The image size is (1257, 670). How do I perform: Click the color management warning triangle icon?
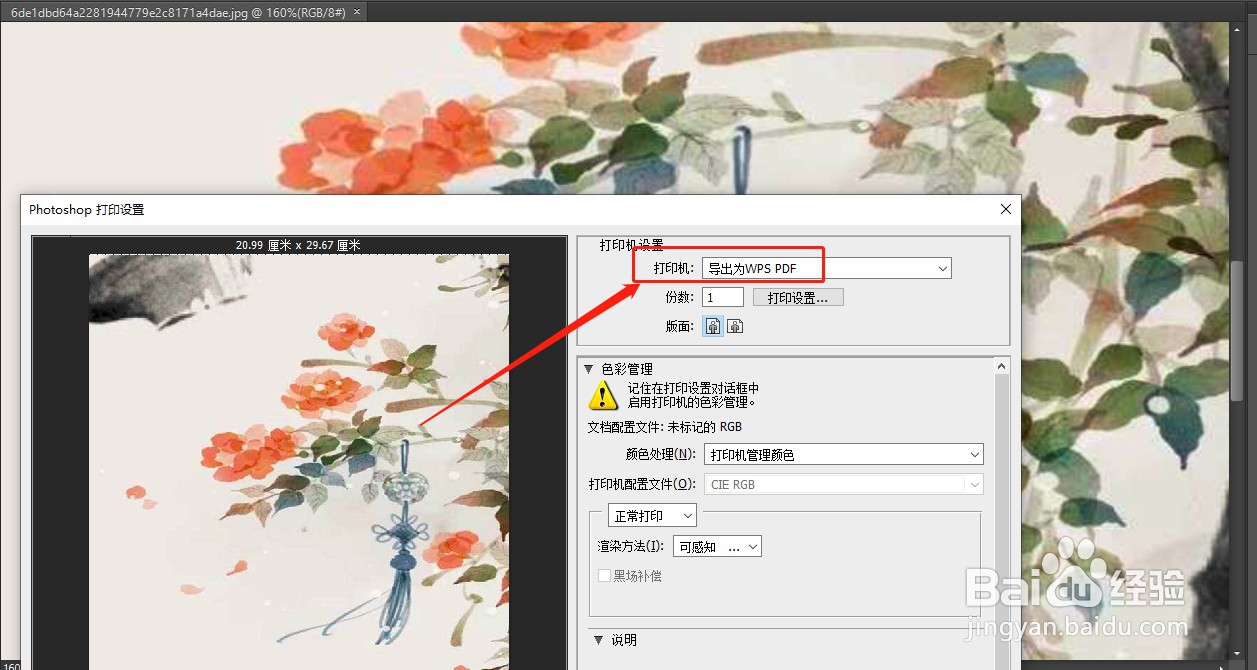[x=601, y=395]
